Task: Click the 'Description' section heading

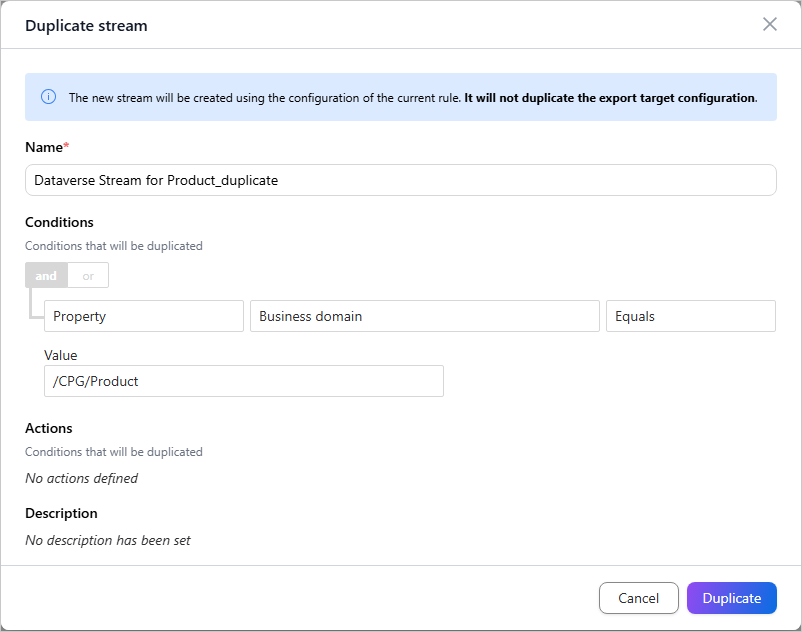Action: [61, 513]
